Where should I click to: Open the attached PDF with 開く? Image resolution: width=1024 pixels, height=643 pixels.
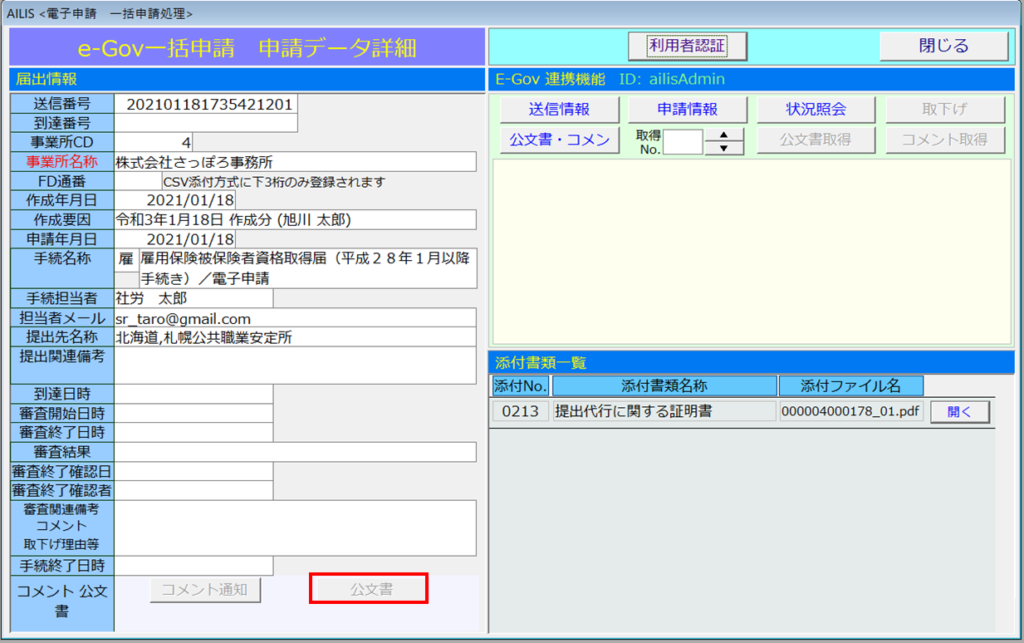[x=959, y=411]
